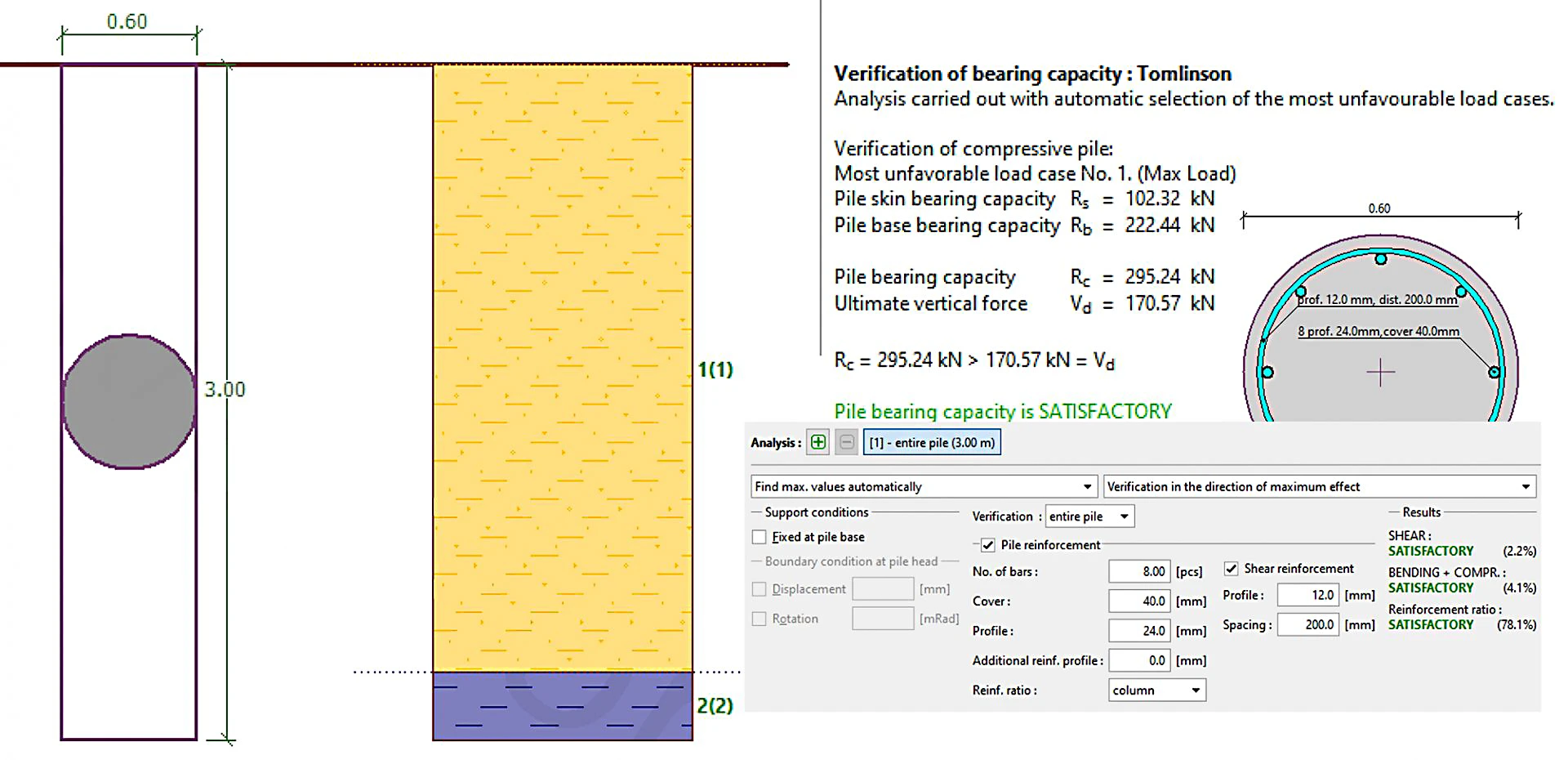Screen dimensions: 1568x760
Task: Click the gray pile cross-section circle
Action: 129,401
